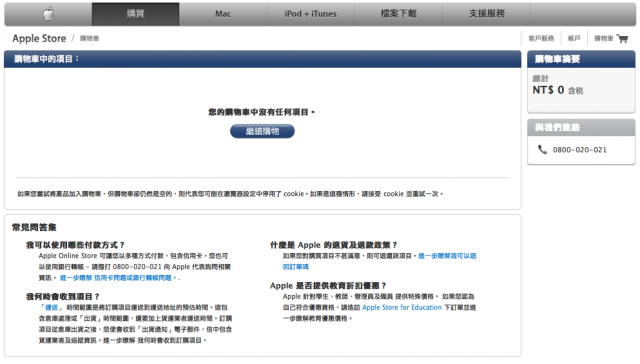Open the 購買 tab

136,14
